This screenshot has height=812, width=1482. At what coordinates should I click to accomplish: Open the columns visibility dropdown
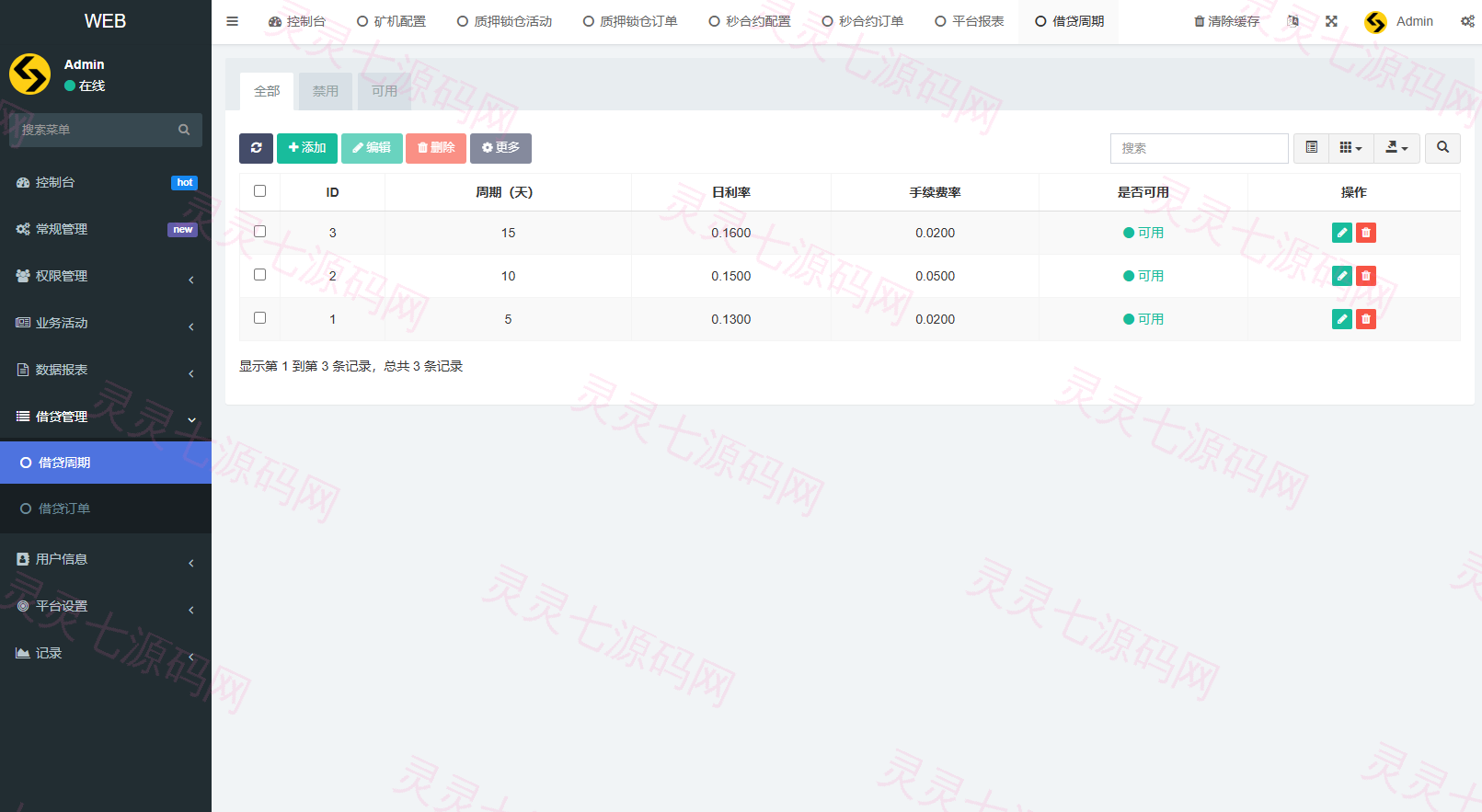point(1351,148)
